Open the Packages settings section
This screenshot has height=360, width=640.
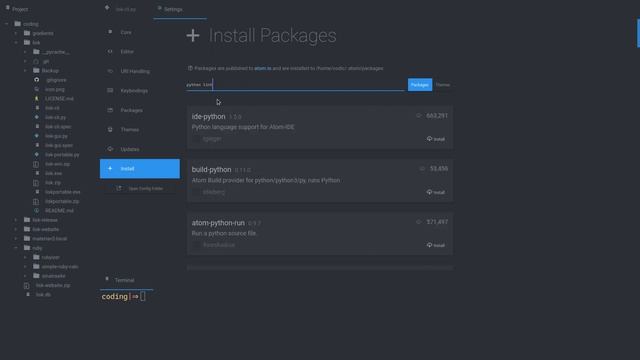click(140, 110)
